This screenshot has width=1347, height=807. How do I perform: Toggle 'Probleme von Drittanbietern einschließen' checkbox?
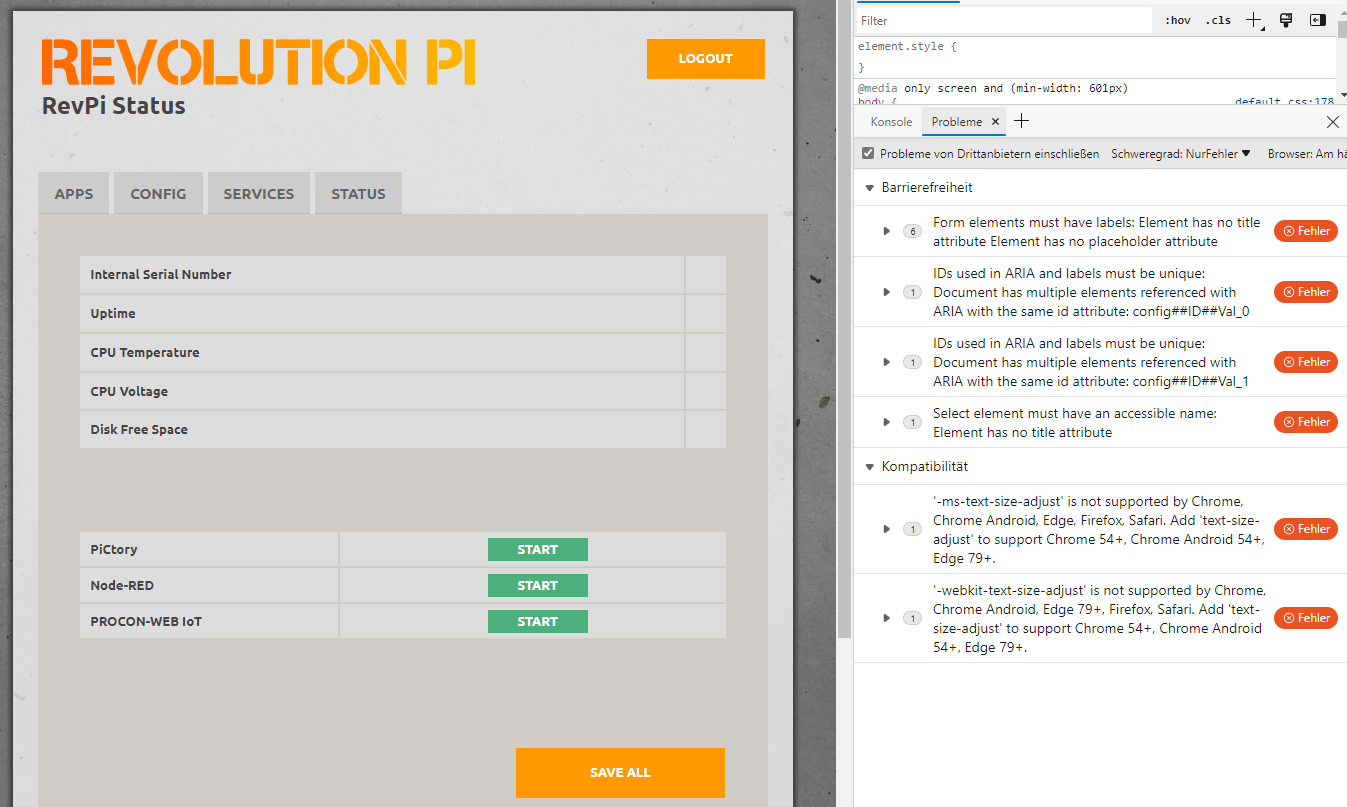[868, 154]
